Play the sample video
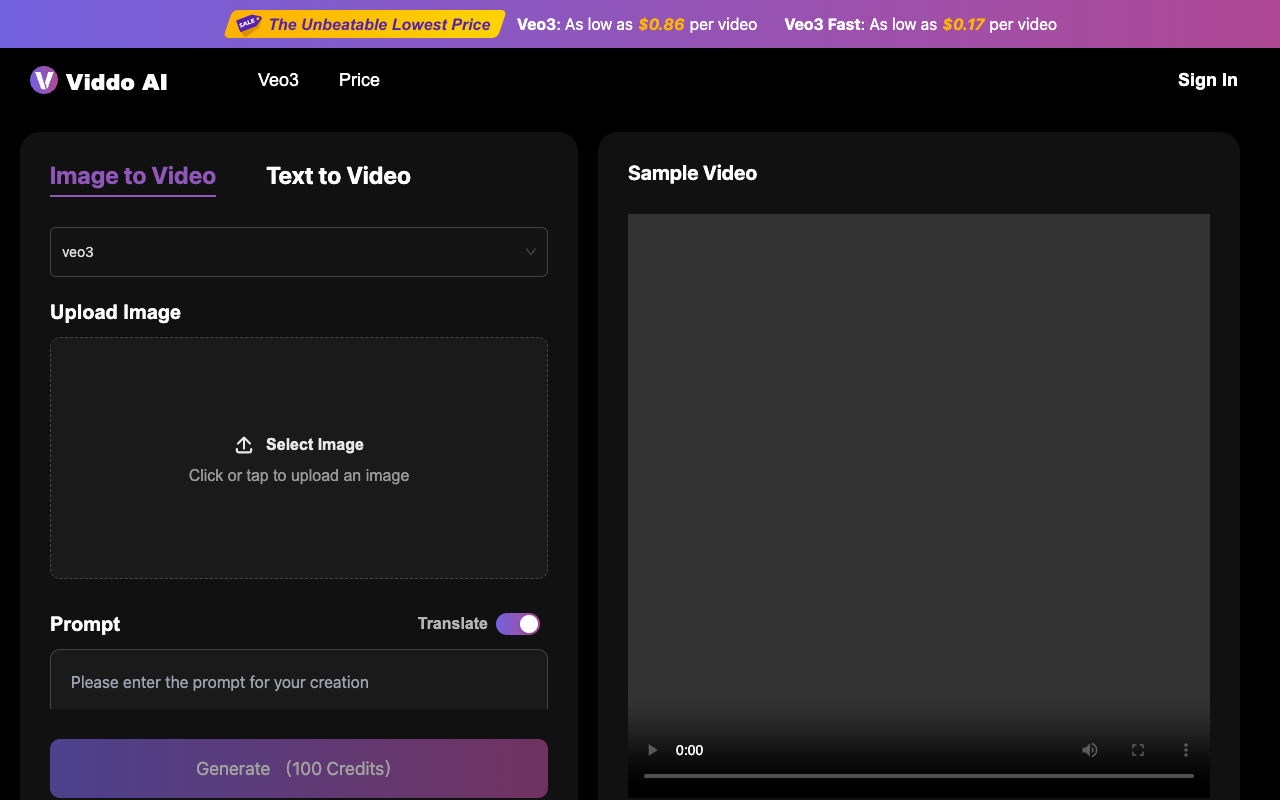Viewport: 1280px width, 800px height. (x=653, y=750)
